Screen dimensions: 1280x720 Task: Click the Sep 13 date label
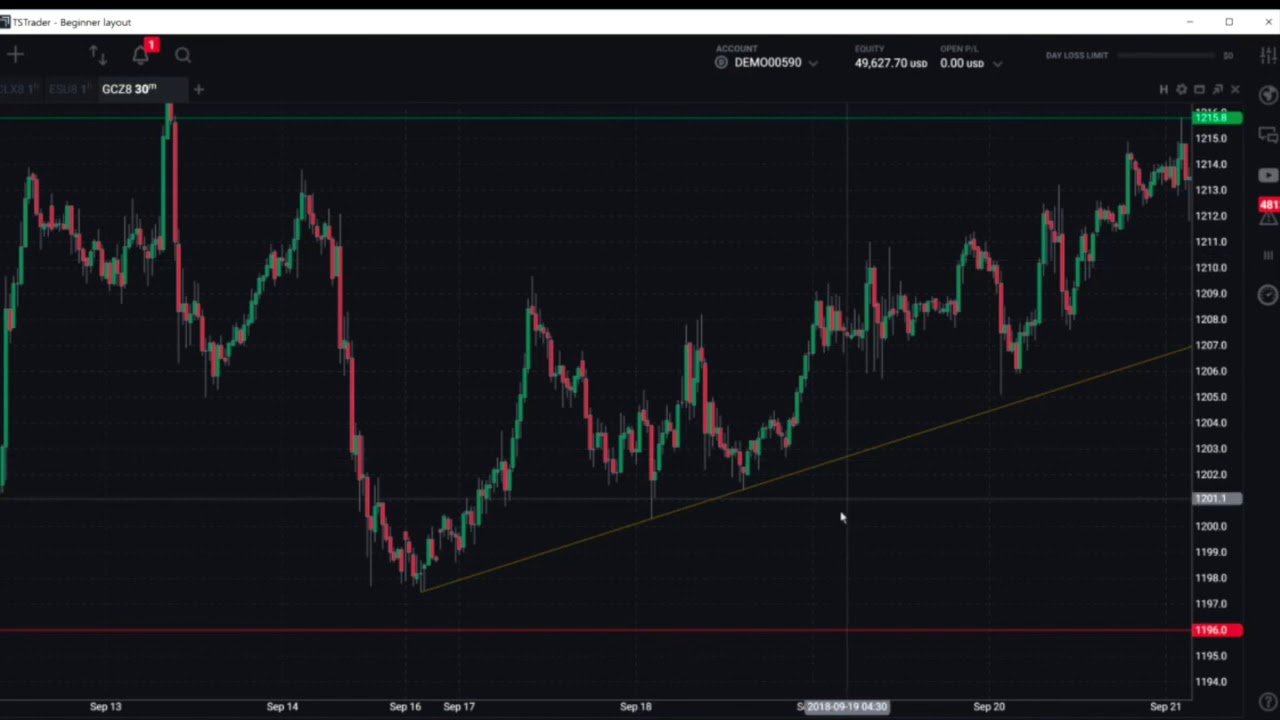(105, 706)
